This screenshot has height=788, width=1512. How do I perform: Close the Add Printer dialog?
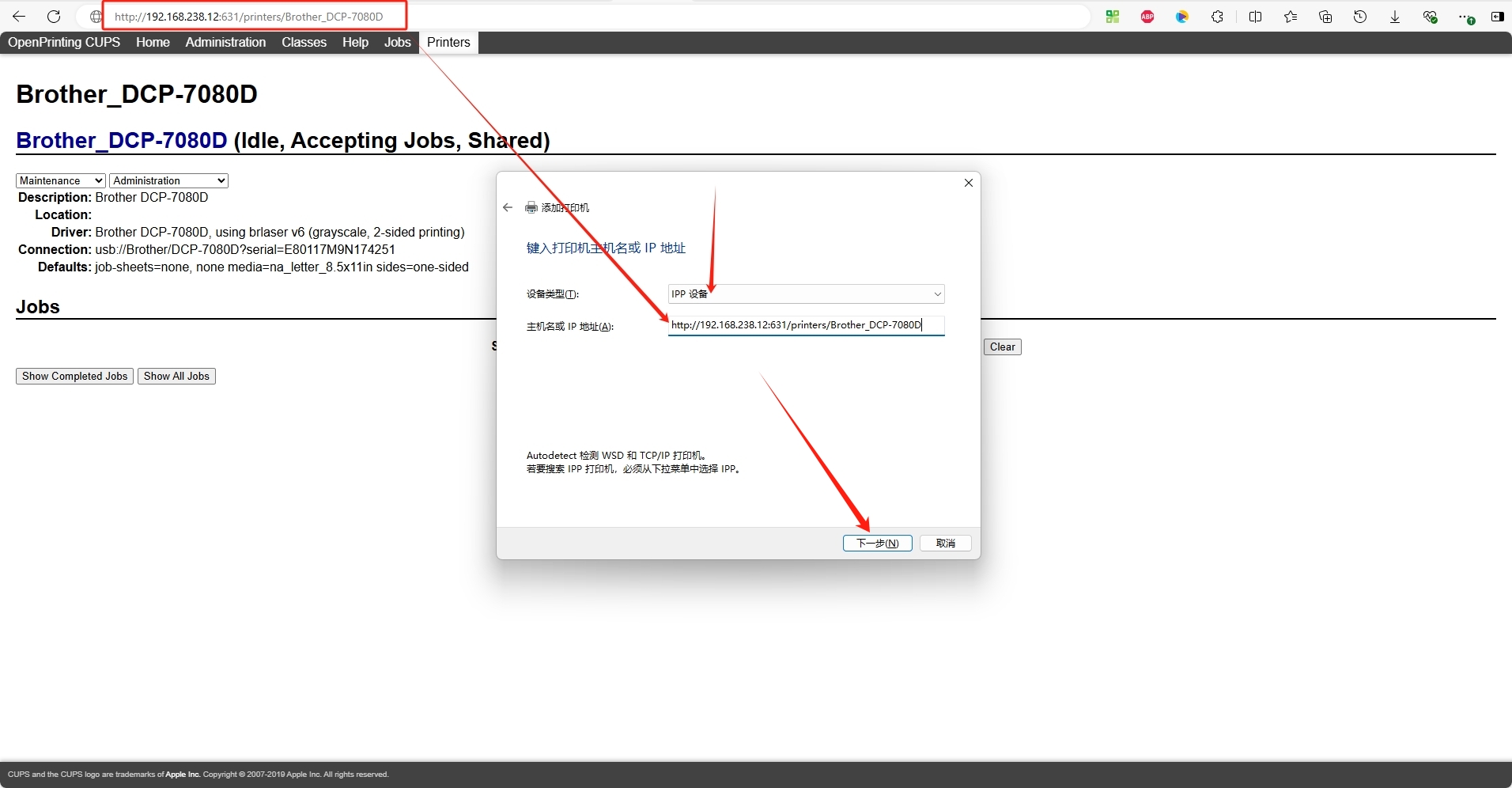(969, 183)
